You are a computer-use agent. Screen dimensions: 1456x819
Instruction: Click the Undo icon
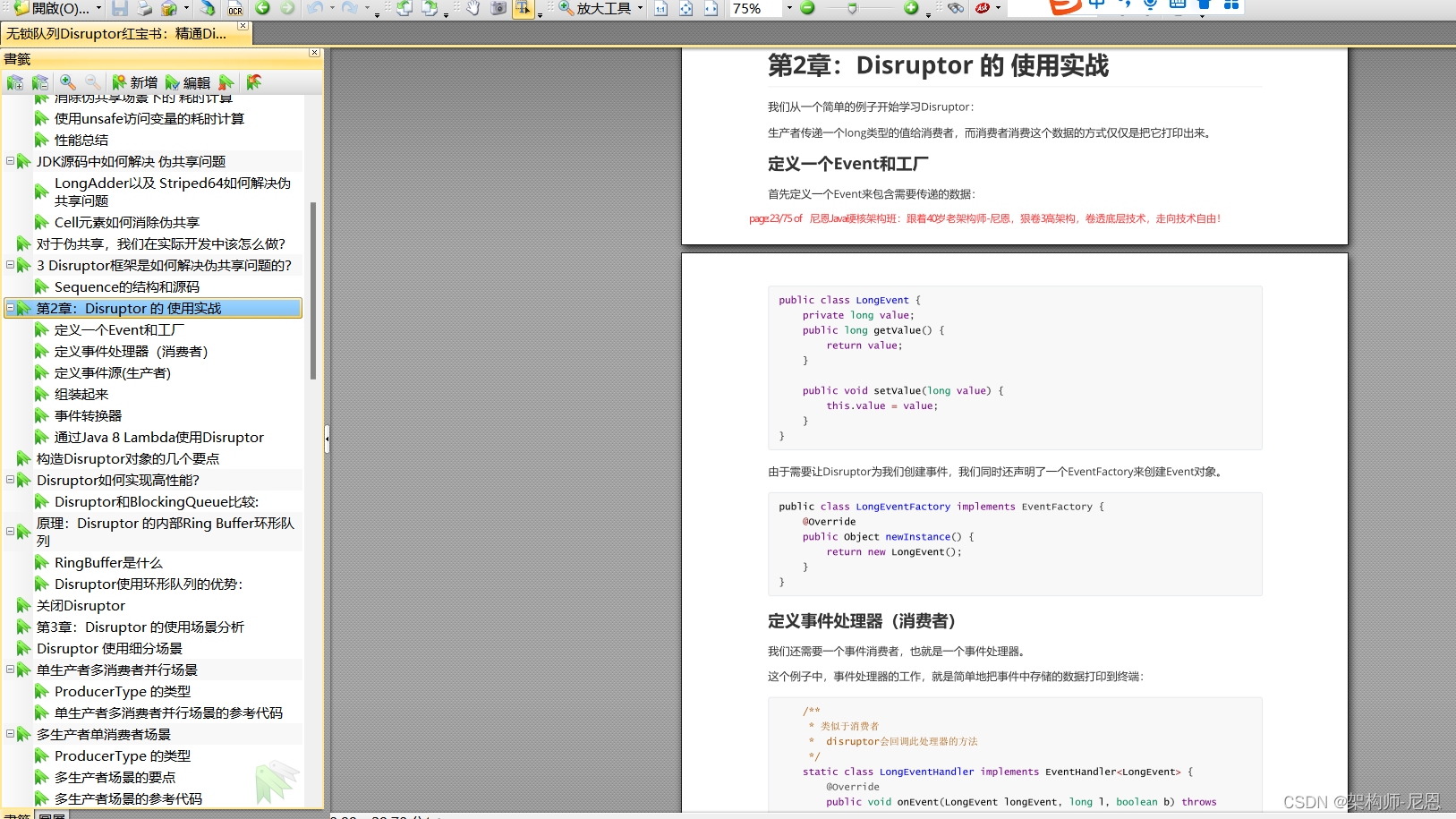[x=315, y=8]
